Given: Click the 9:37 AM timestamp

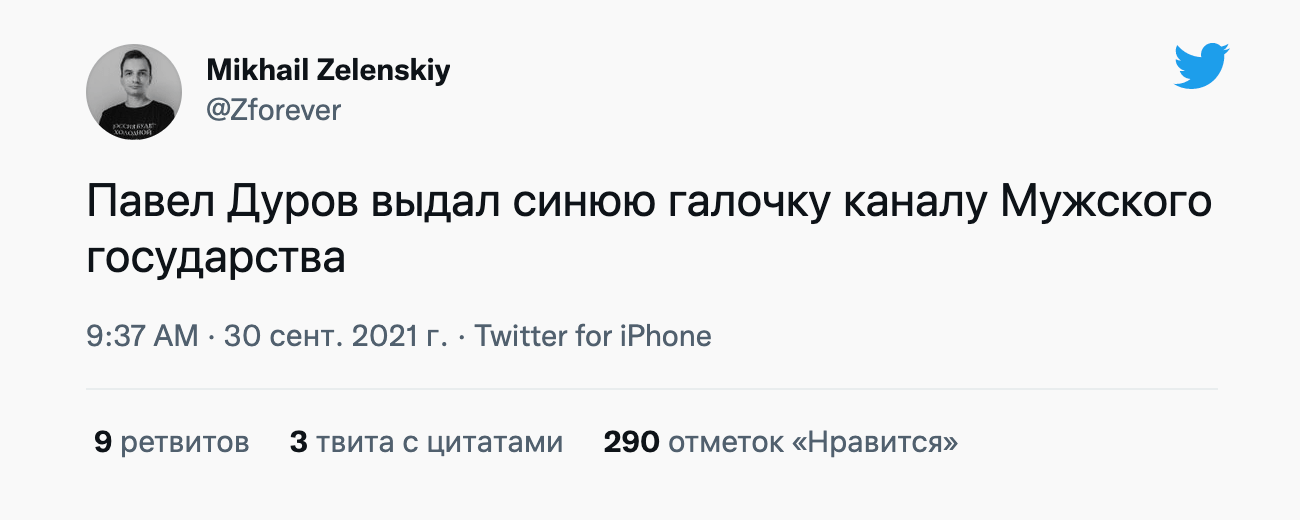Looking at the screenshot, I should tap(142, 336).
